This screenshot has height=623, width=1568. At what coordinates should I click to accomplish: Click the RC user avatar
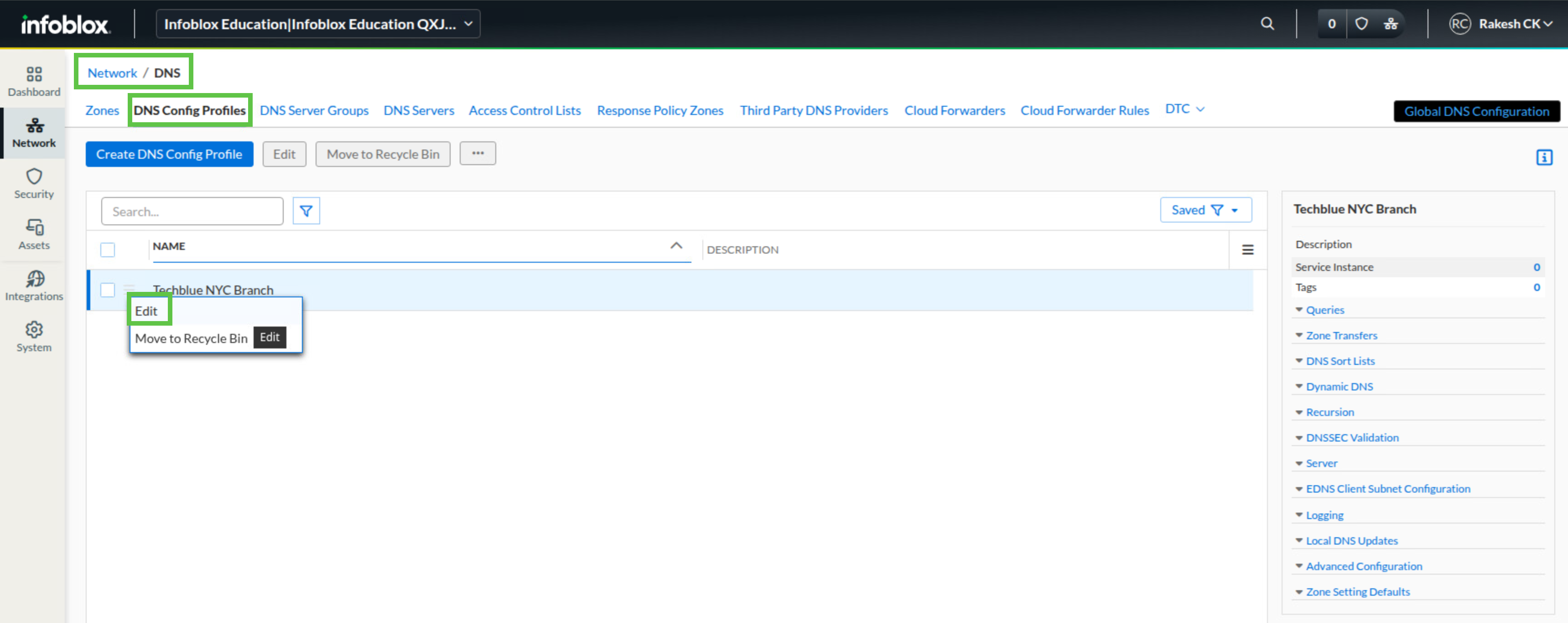point(1459,24)
